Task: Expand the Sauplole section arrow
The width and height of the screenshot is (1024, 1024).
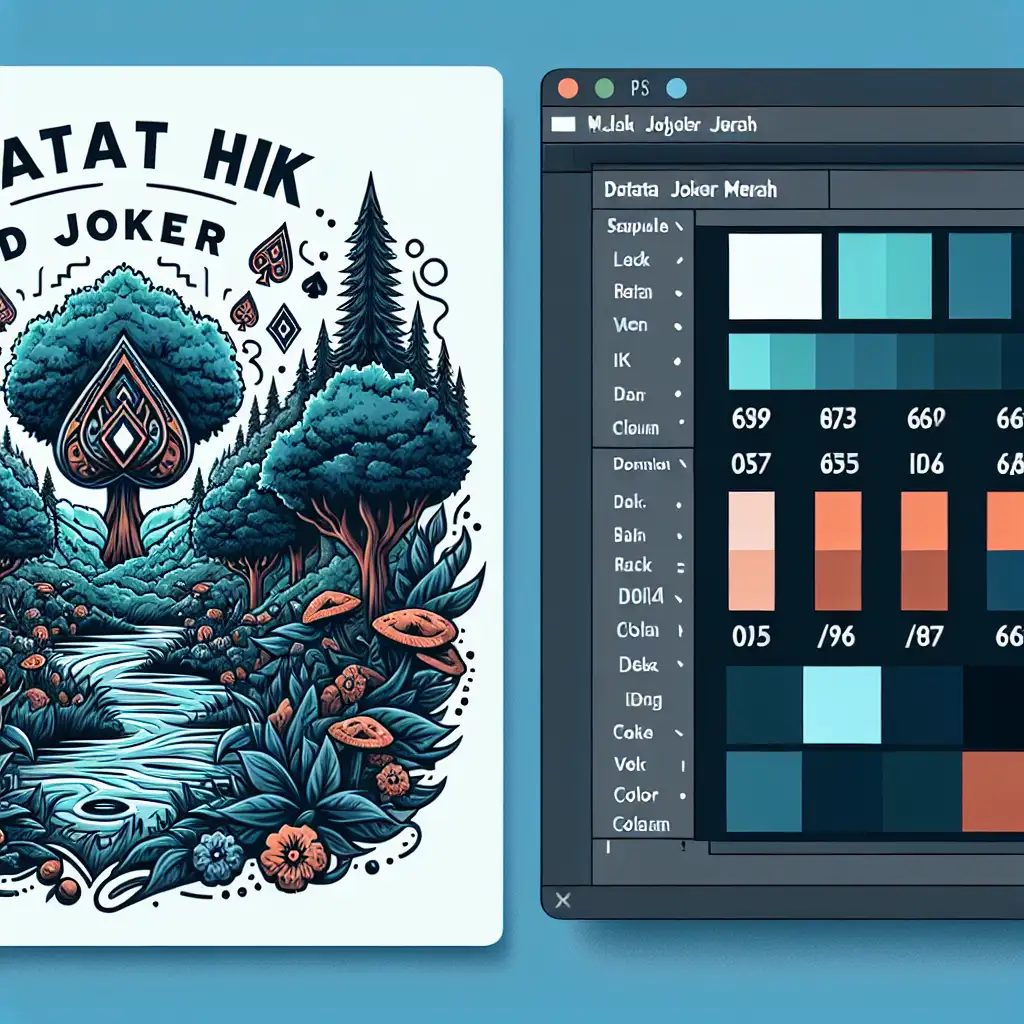Action: [679, 227]
